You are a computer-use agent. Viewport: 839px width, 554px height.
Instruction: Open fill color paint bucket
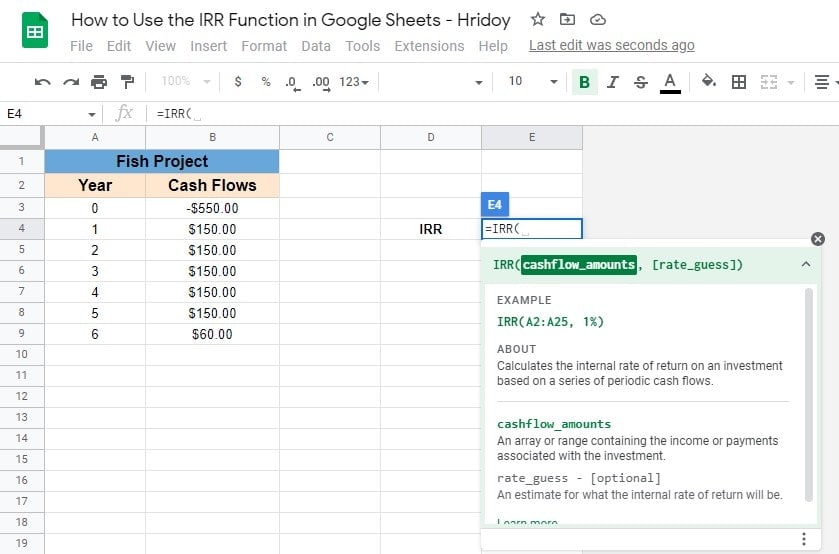click(x=709, y=81)
